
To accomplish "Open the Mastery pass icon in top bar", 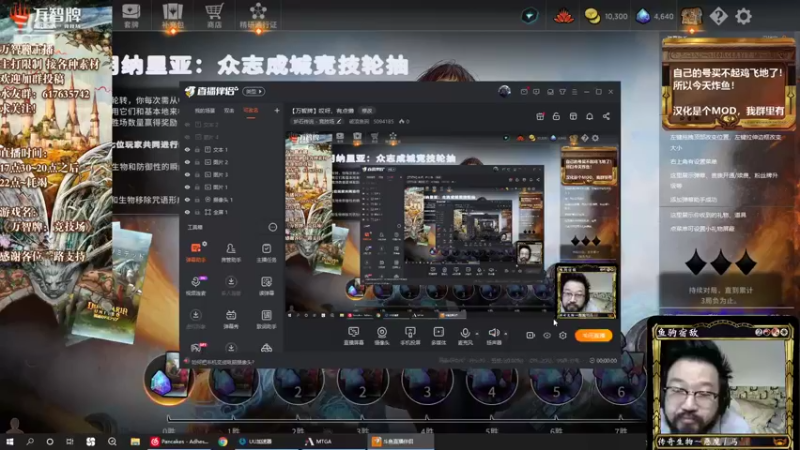I will coord(258,16).
